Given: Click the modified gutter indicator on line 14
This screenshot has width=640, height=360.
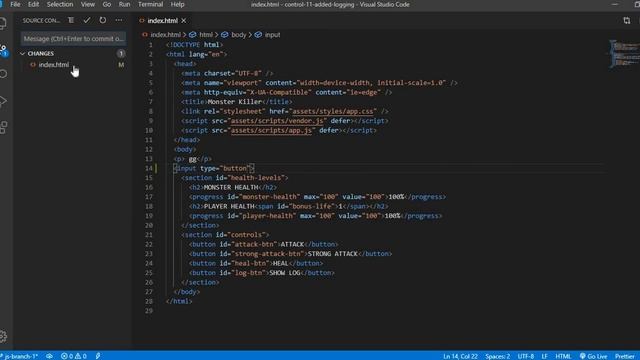Looking at the screenshot, I should [156, 168].
